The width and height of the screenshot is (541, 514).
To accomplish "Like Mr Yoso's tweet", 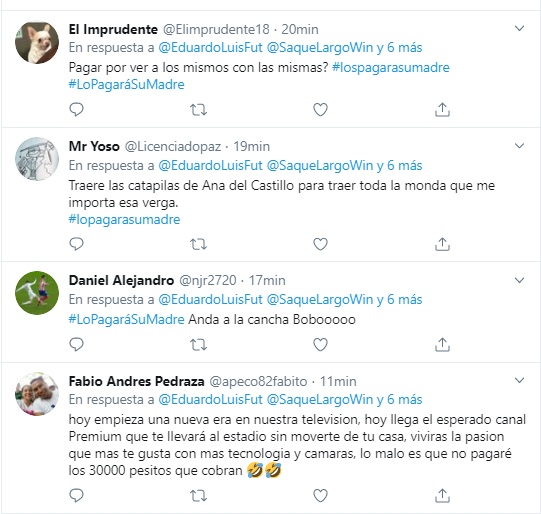I will click(x=320, y=244).
